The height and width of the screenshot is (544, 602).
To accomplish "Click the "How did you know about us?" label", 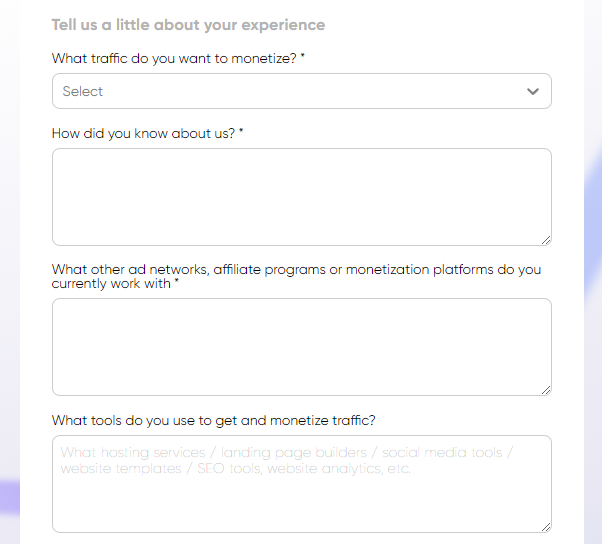I will (x=143, y=133).
